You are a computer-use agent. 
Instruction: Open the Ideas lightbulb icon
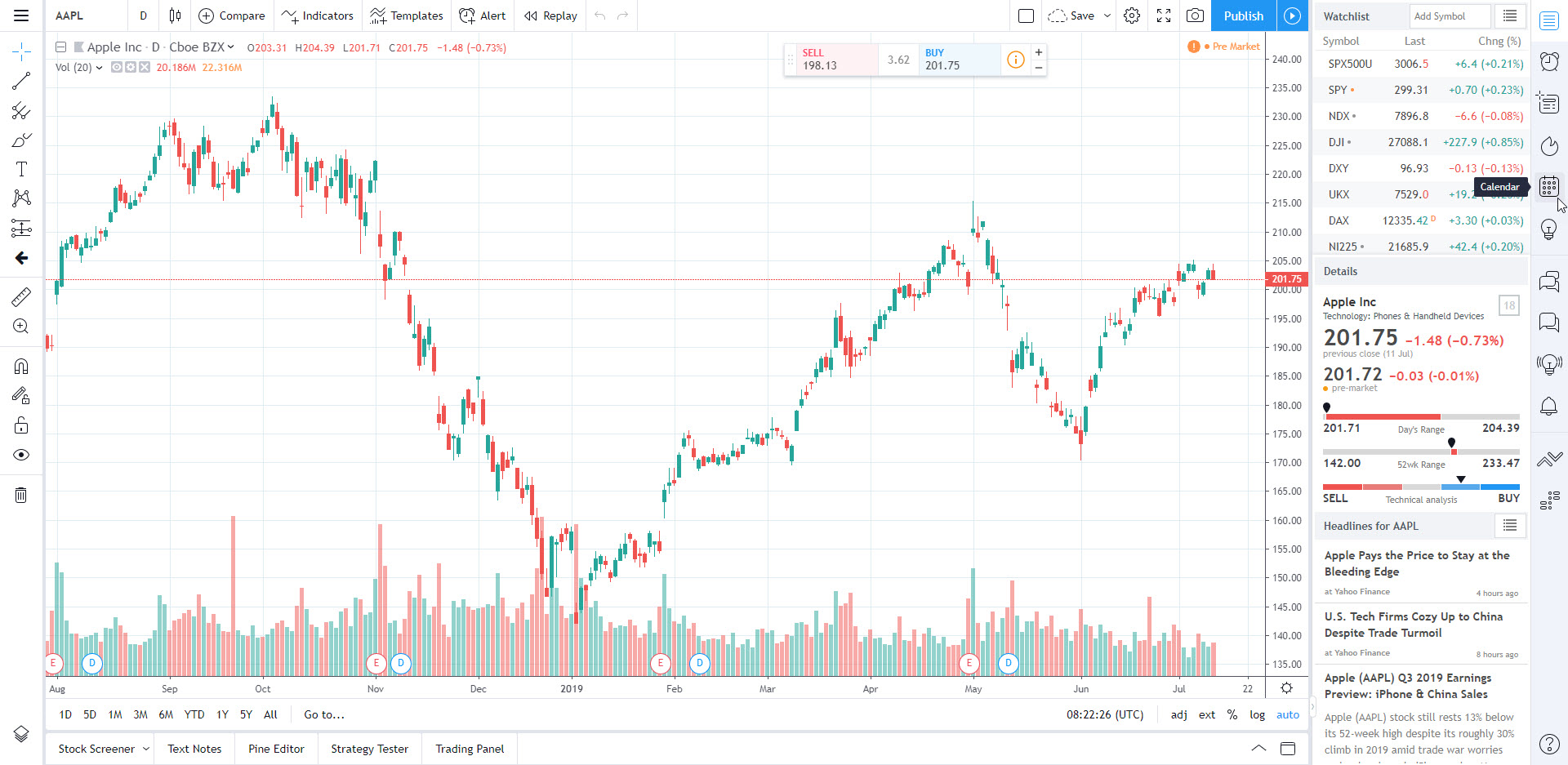(1549, 229)
